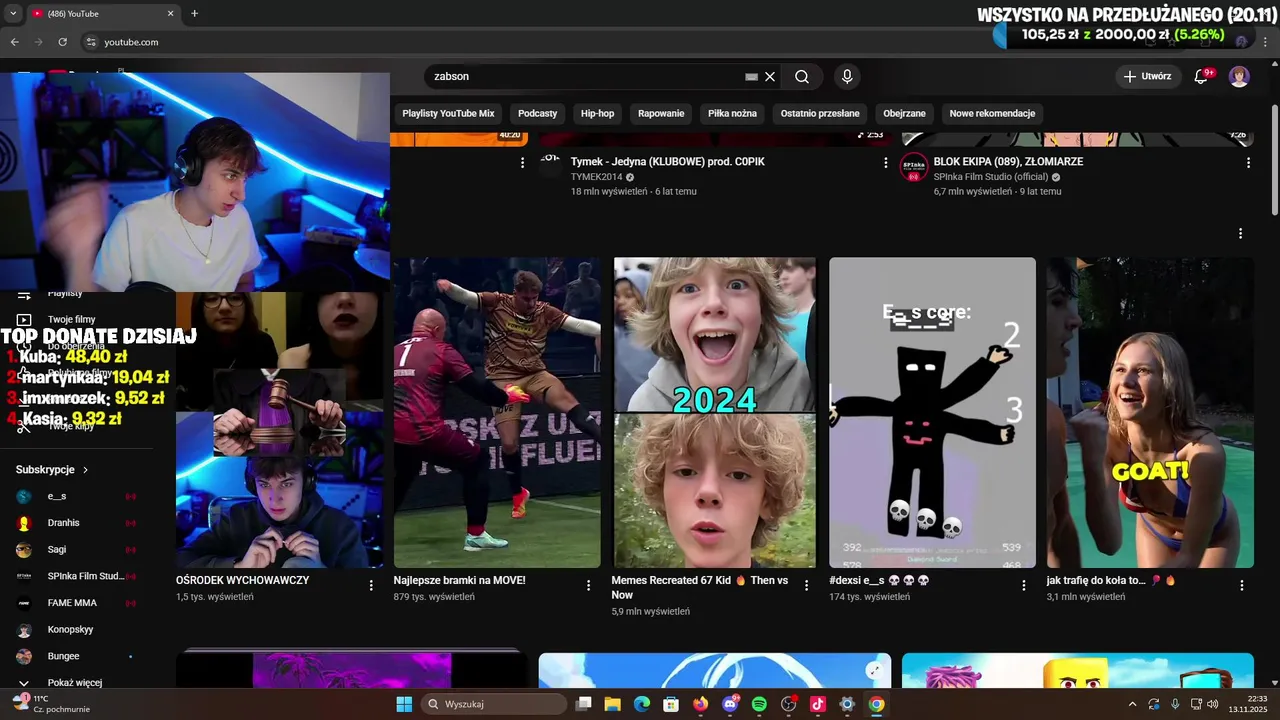The width and height of the screenshot is (1280, 720).
Task: Expand the Subskrypcje section chevron
Action: click(x=86, y=470)
